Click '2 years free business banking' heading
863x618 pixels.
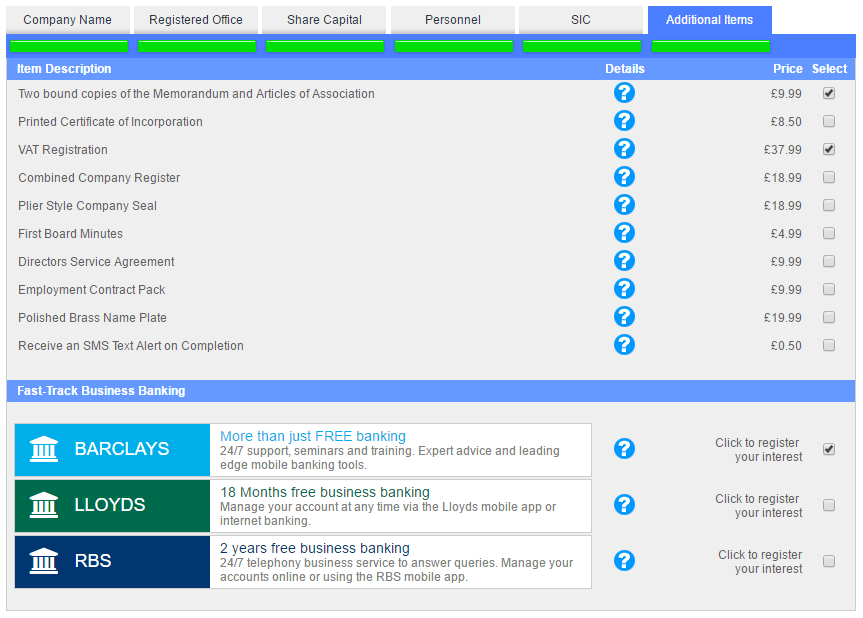pyautogui.click(x=315, y=548)
